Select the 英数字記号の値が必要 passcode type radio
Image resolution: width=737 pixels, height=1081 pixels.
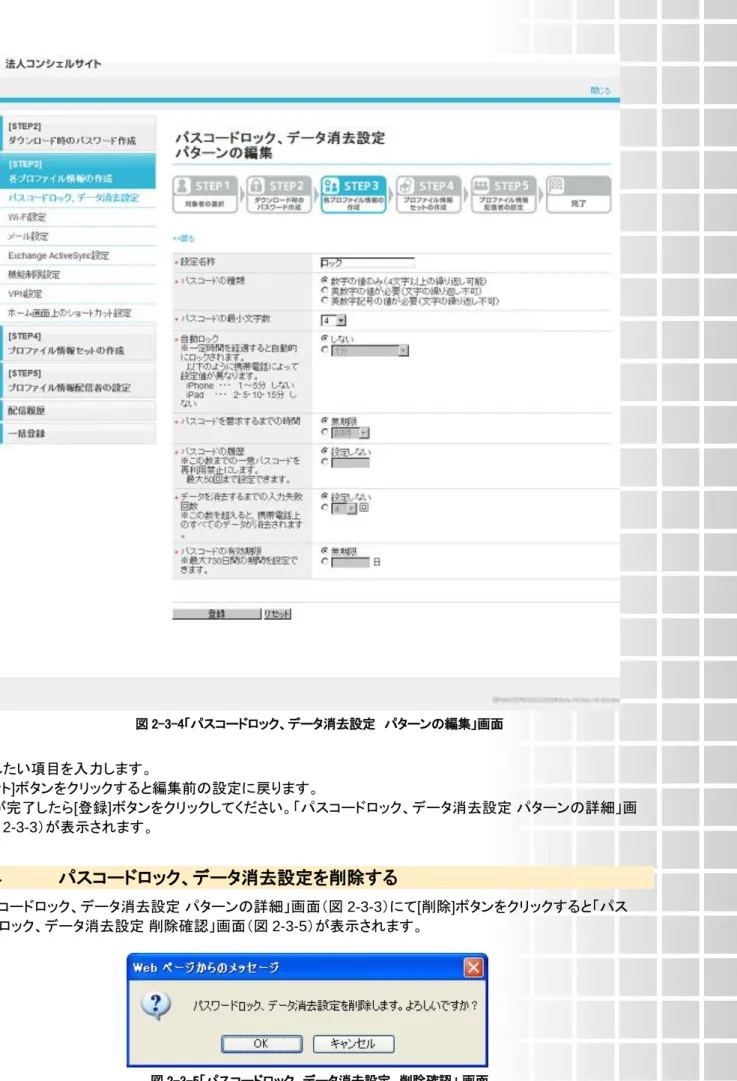(x=325, y=301)
